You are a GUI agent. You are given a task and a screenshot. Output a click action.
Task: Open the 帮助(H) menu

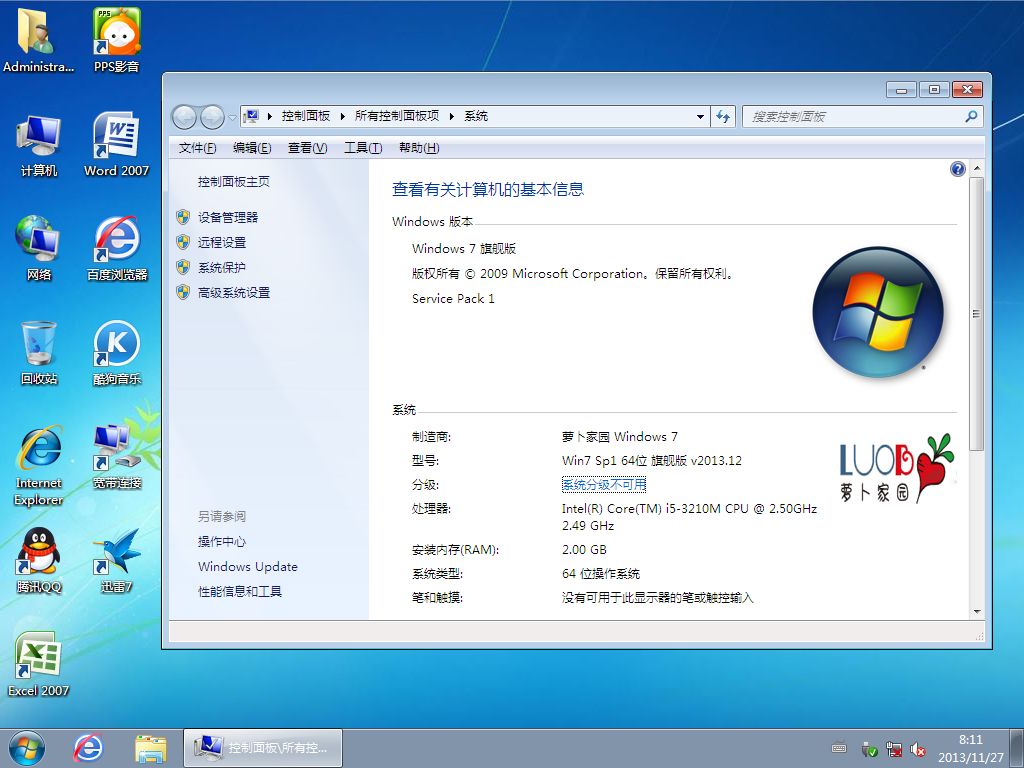click(x=419, y=148)
